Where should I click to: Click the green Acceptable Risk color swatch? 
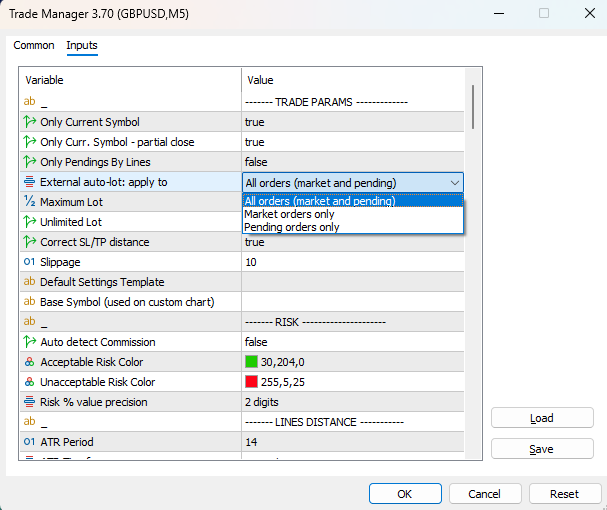tap(251, 362)
